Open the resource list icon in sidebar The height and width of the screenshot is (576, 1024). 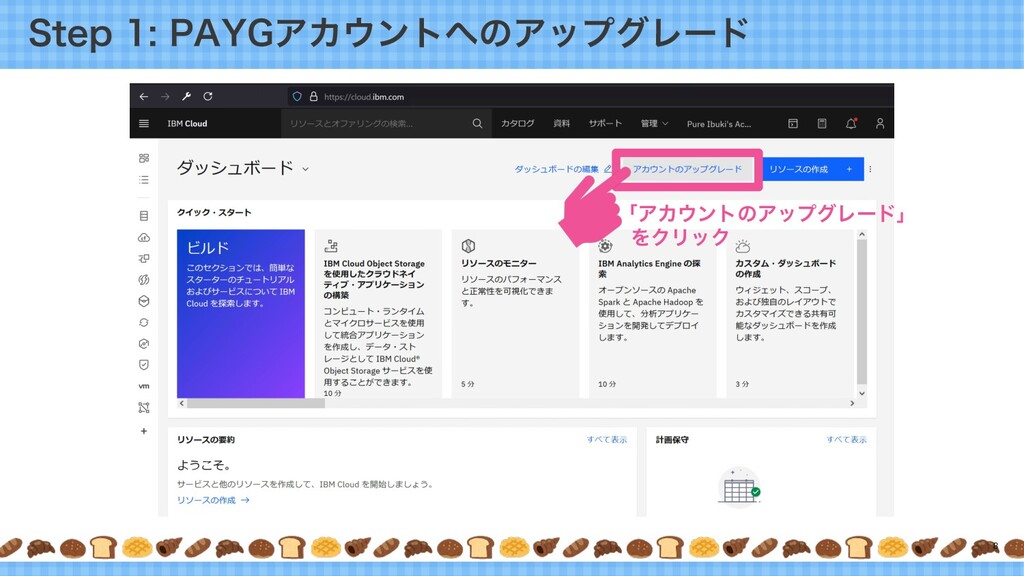[x=144, y=180]
